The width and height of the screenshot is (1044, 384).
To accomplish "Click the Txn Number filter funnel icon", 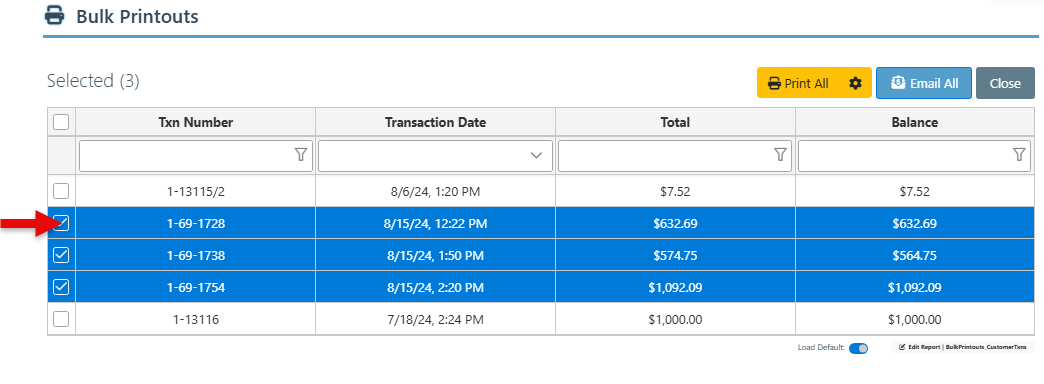I will pos(300,155).
